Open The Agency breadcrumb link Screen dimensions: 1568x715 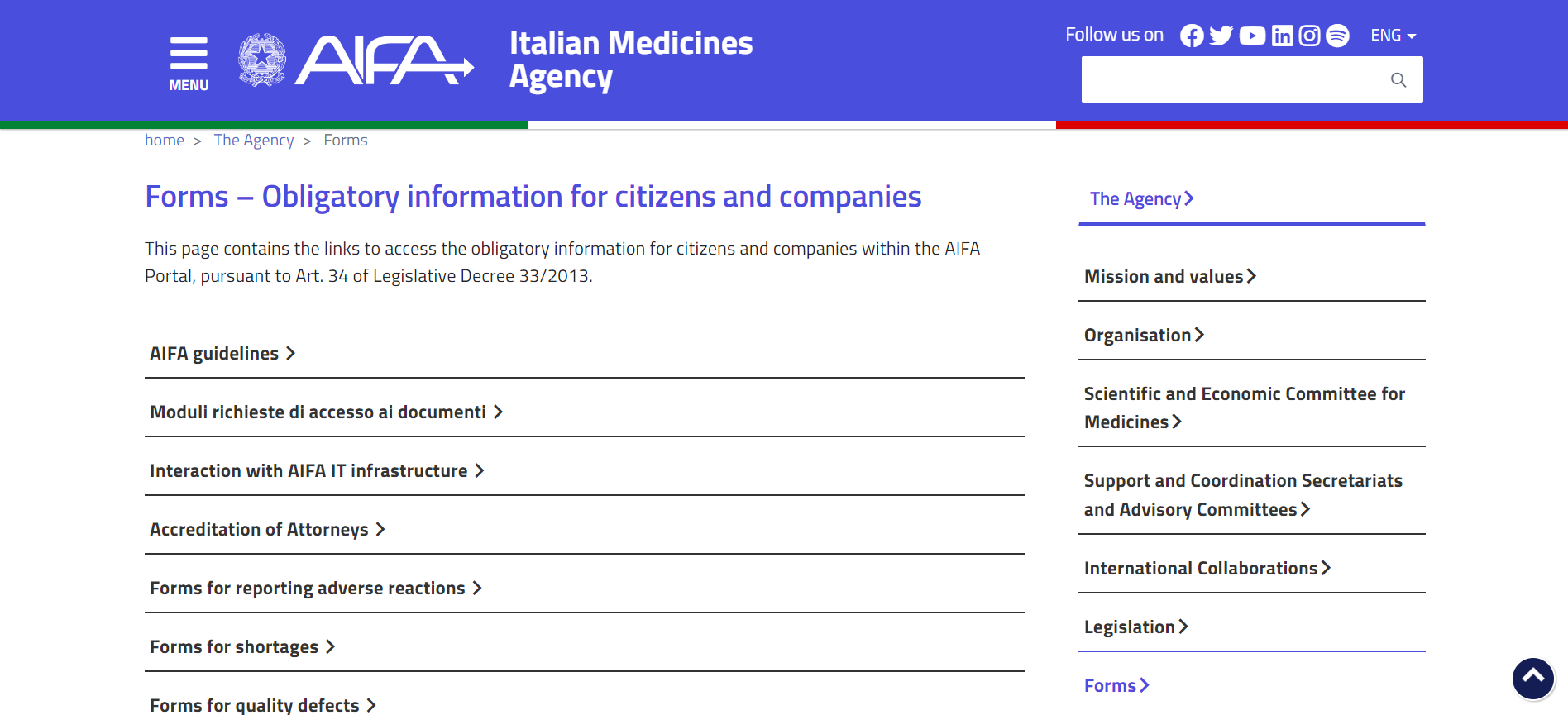[x=254, y=141]
